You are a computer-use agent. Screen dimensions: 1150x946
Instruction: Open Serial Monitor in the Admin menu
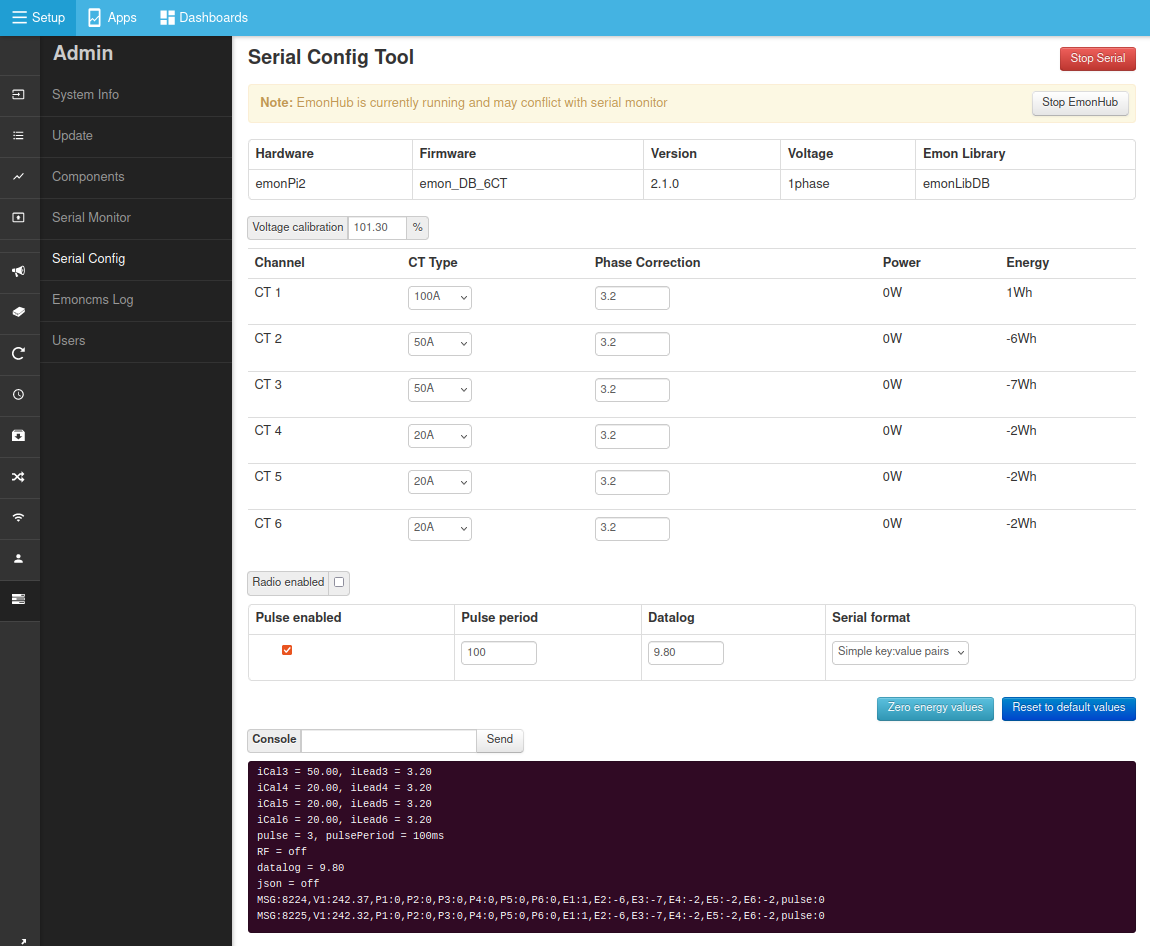[x=91, y=218]
